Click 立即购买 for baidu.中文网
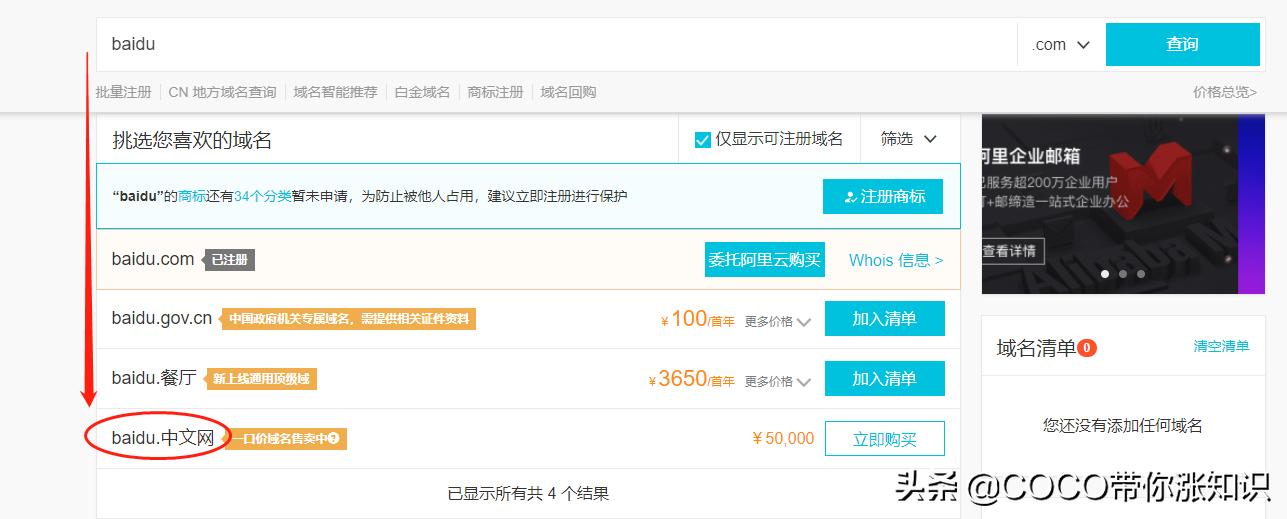Image resolution: width=1287 pixels, height=519 pixels. coord(884,439)
